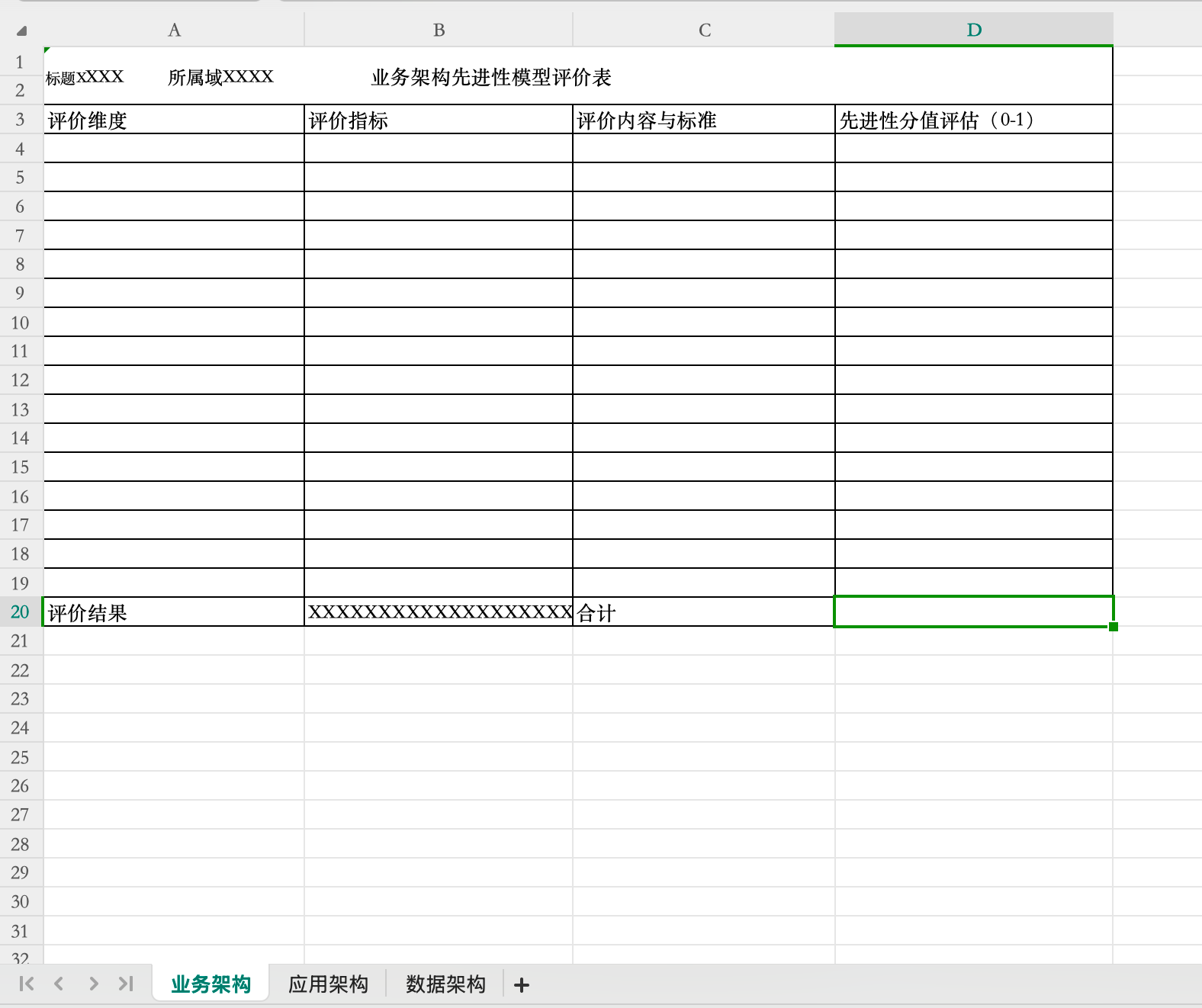Switch to the 应用架构 sheet tab
This screenshot has width=1202, height=1008.
pos(328,984)
